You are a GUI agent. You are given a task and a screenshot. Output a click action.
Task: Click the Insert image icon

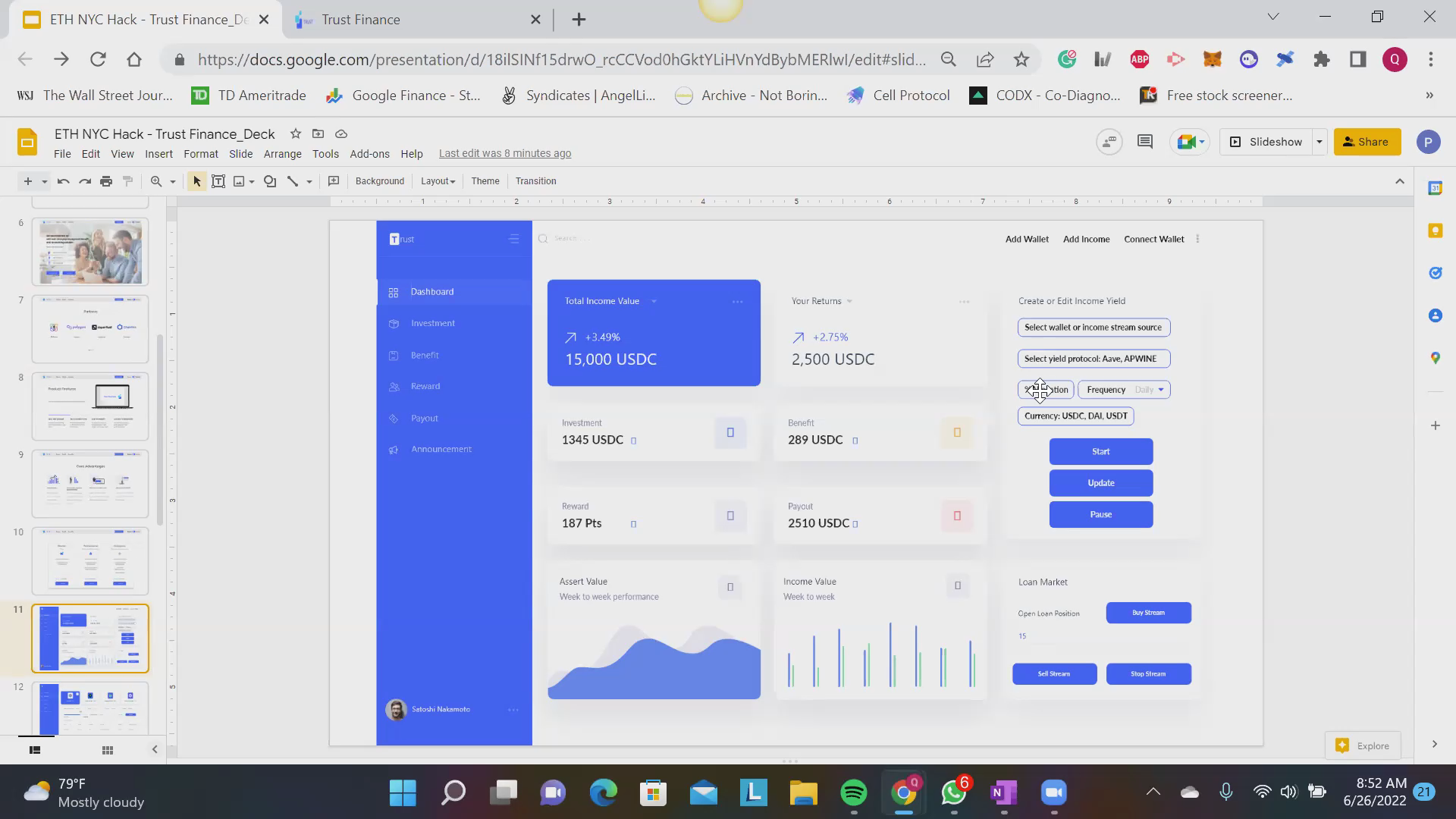tap(240, 181)
